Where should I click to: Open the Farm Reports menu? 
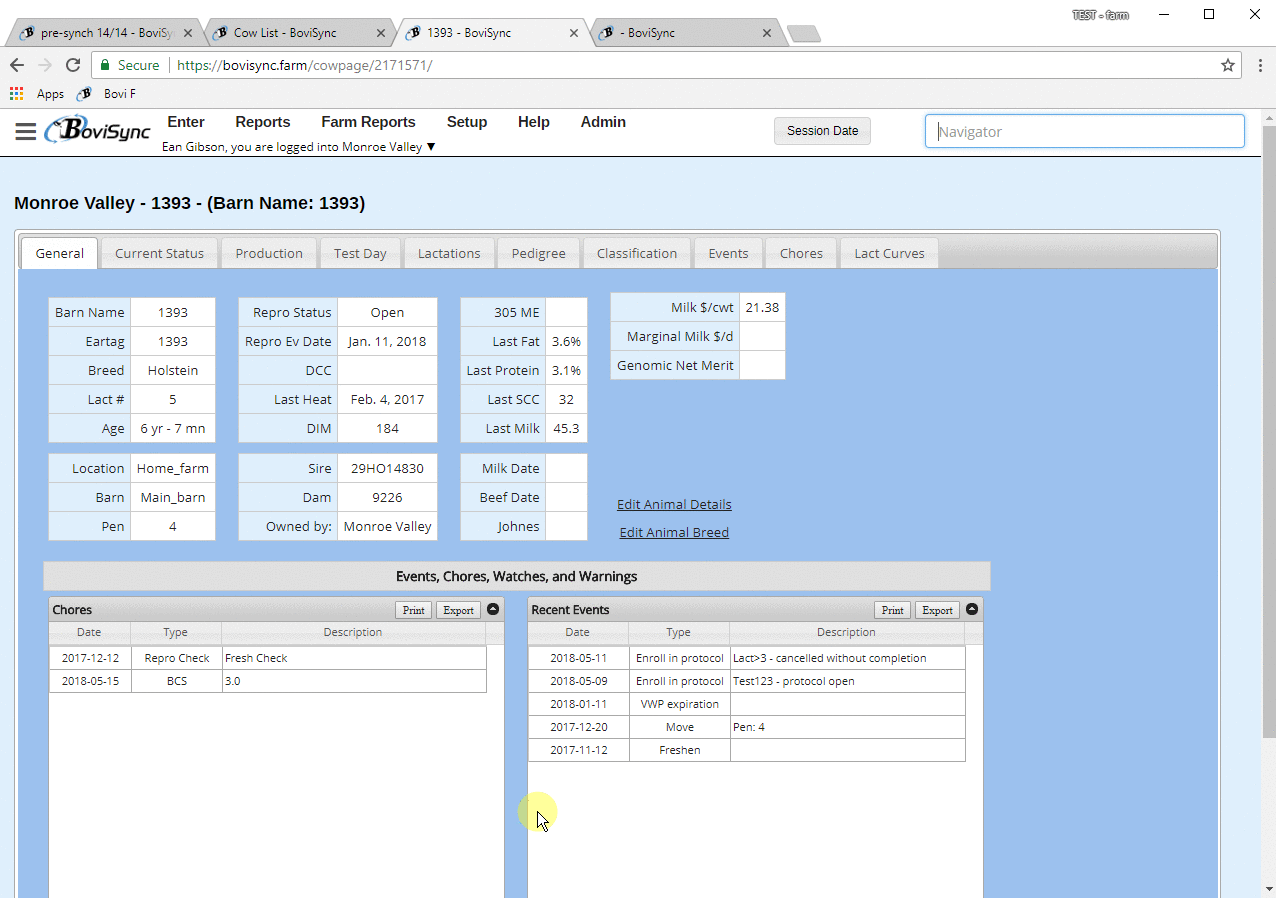368,122
